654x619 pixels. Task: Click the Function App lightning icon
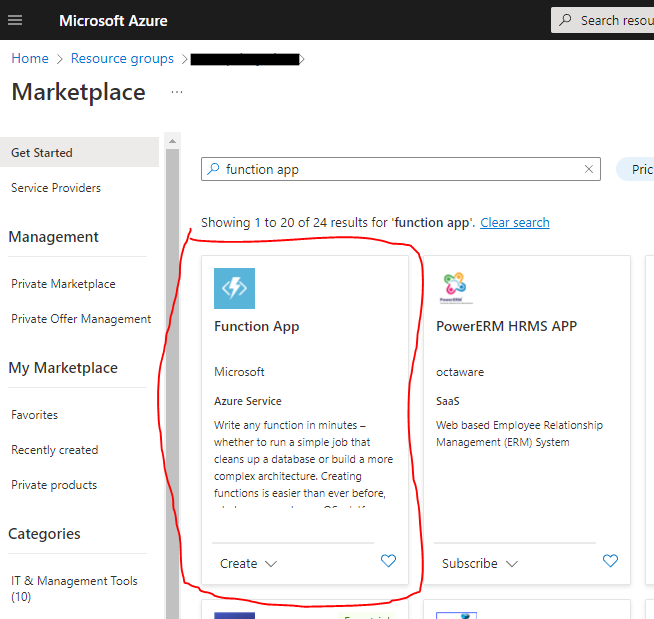point(234,288)
